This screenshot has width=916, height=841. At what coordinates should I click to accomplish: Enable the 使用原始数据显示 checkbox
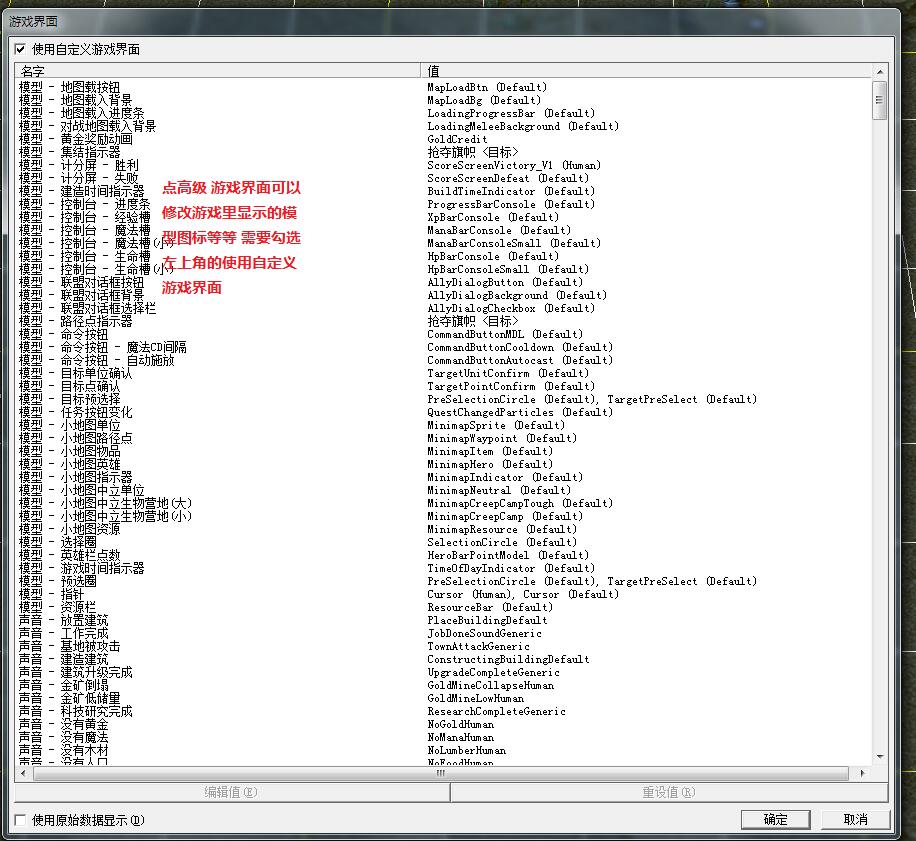coord(20,820)
